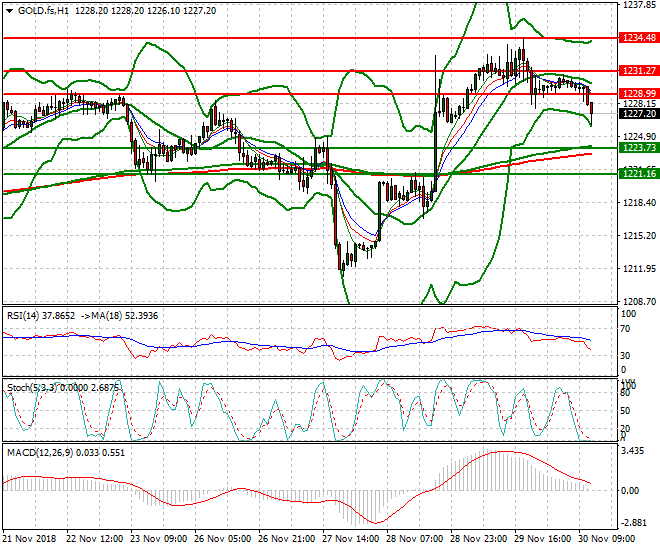The width and height of the screenshot is (660, 550).
Task: Click the triangle arrow beside GOLD.fs title
Action: tap(10, 11)
